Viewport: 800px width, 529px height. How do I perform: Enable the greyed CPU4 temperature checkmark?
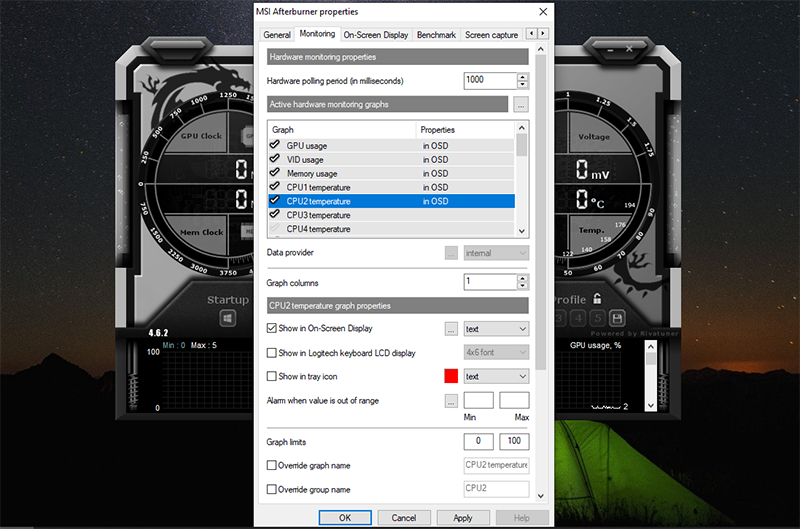pos(274,228)
